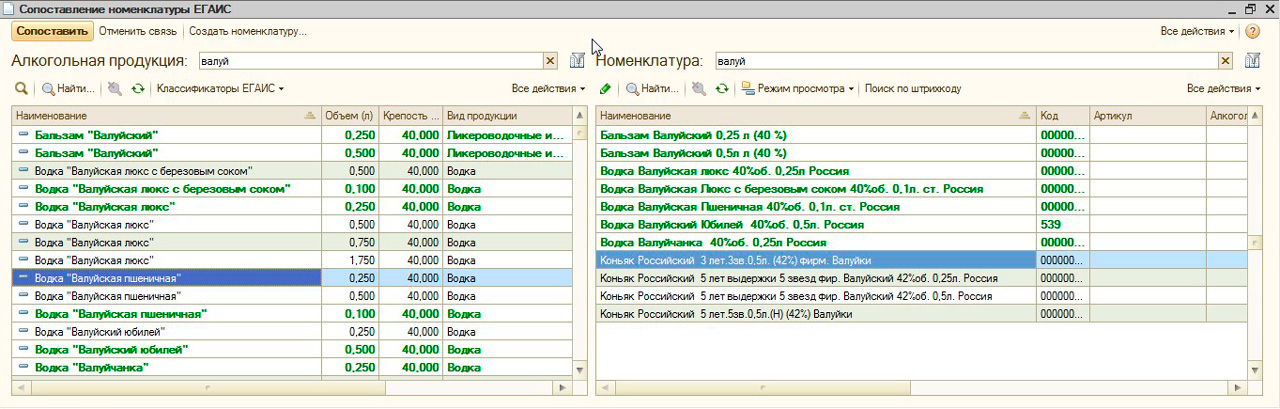Screen dimensions: 1280x409
Task: Cancel search in the left alcohol toolbar
Action: tap(115, 89)
